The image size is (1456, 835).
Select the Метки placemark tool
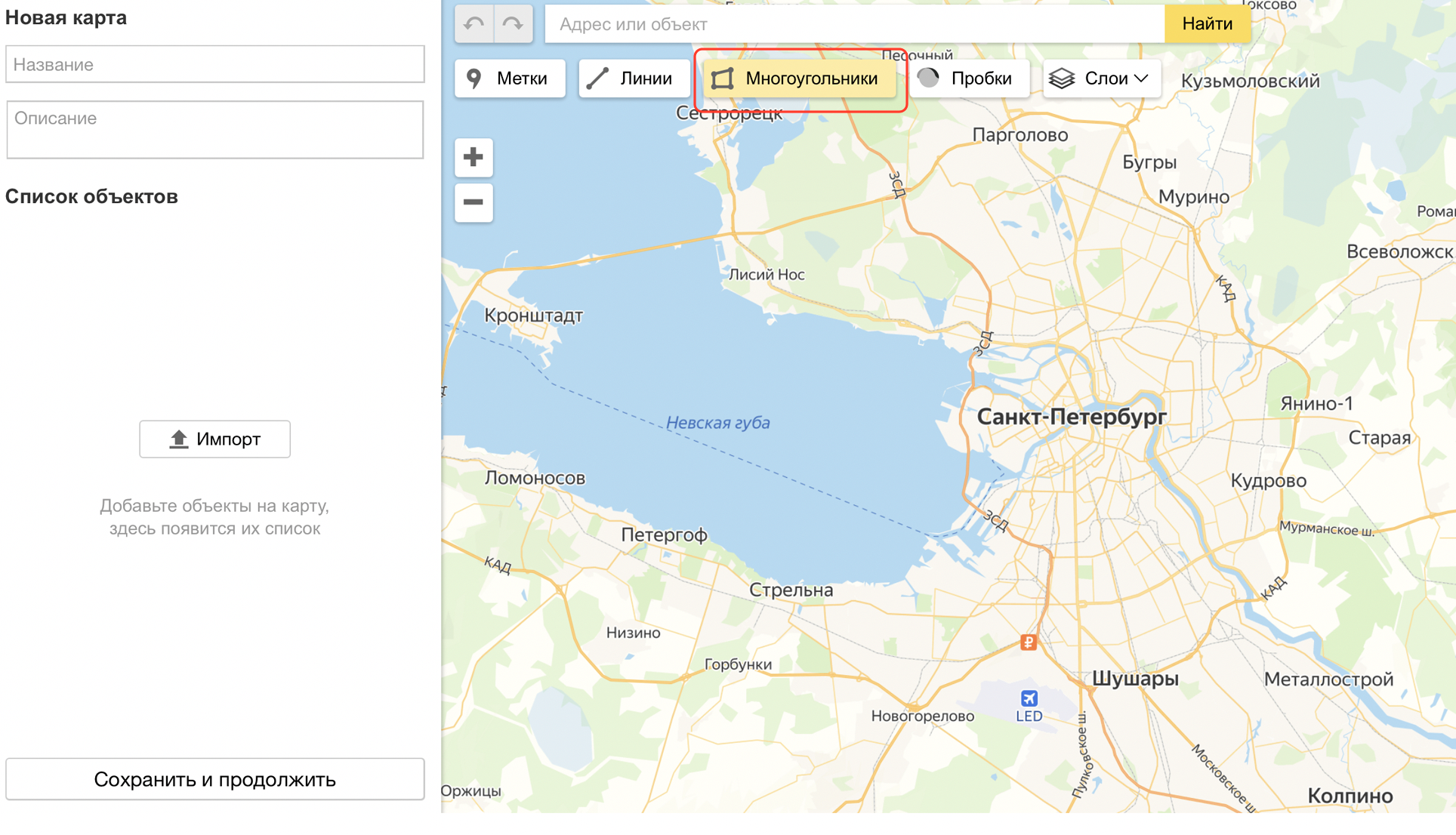coord(510,79)
